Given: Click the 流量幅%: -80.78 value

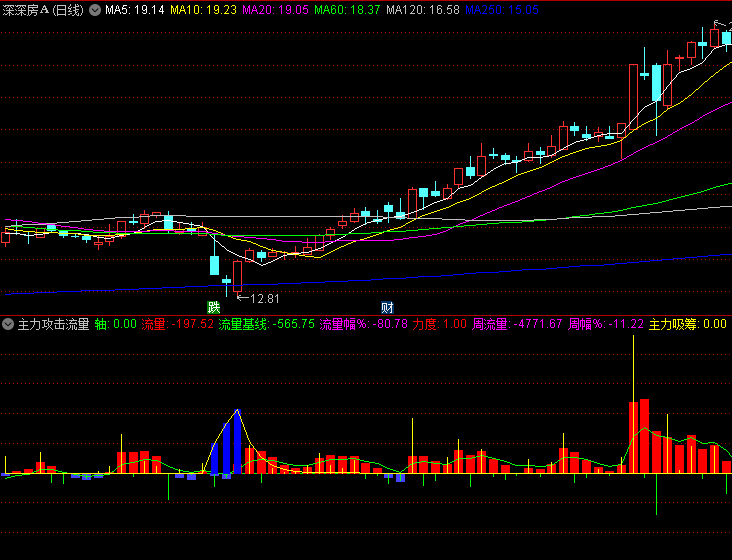Looking at the screenshot, I should coord(364,324).
